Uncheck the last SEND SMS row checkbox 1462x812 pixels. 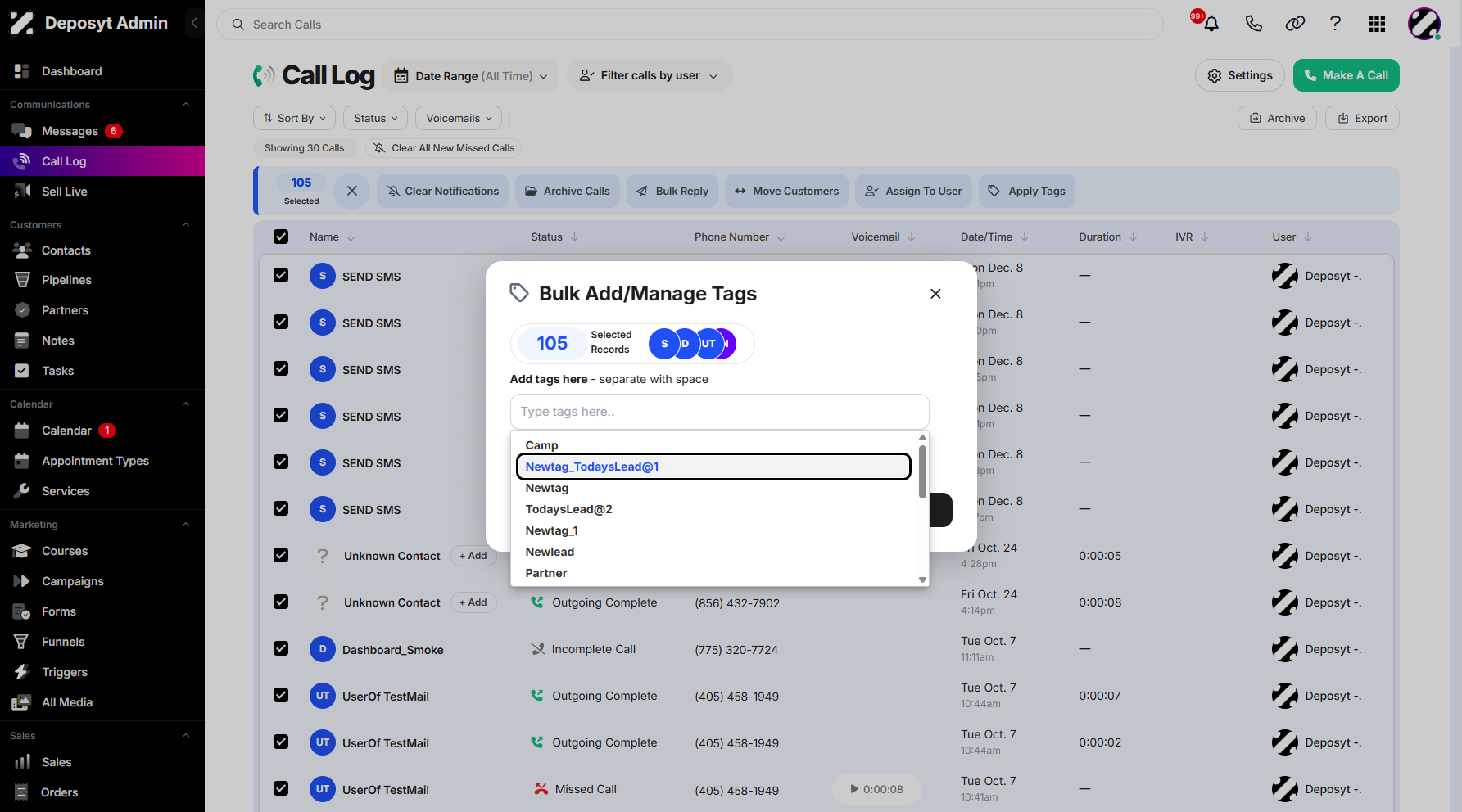tap(281, 508)
